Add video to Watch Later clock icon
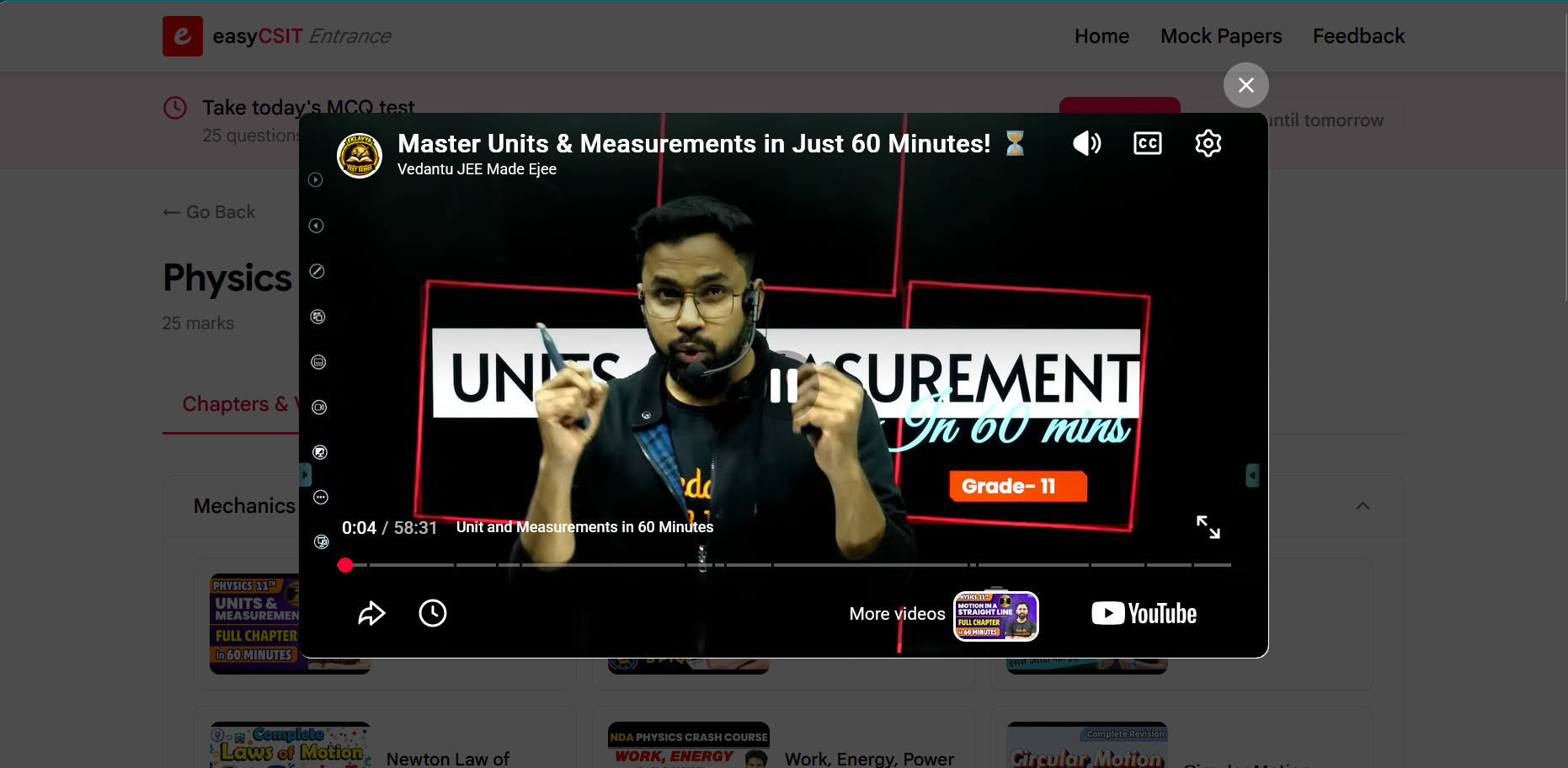The width and height of the screenshot is (1568, 768). [x=433, y=613]
